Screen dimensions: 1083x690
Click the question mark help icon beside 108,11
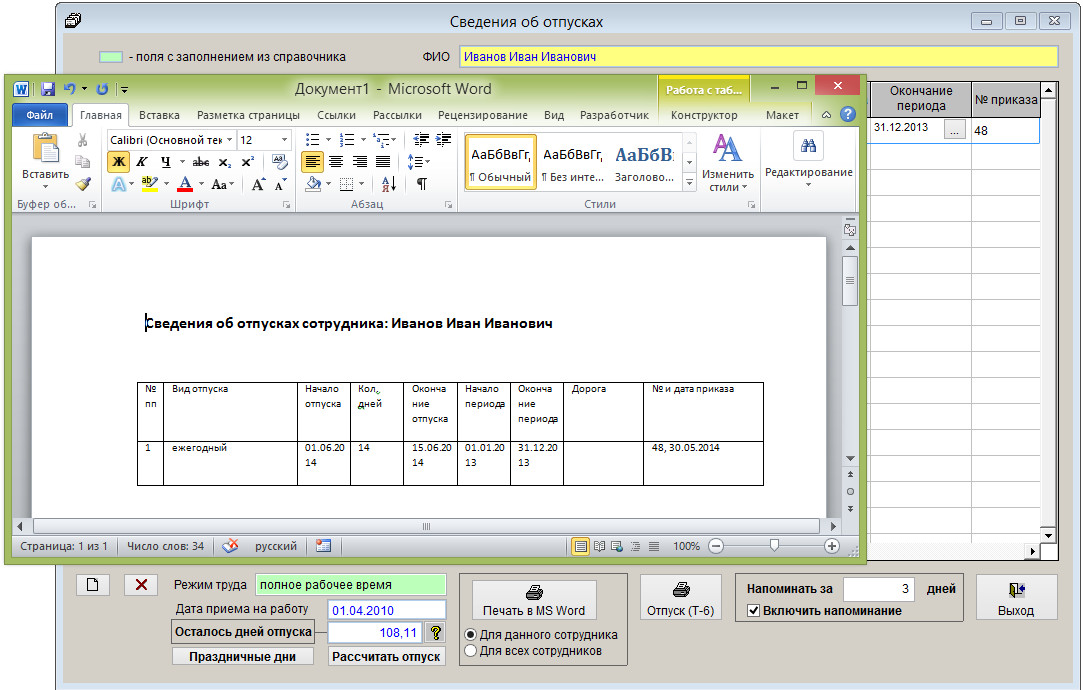[435, 632]
